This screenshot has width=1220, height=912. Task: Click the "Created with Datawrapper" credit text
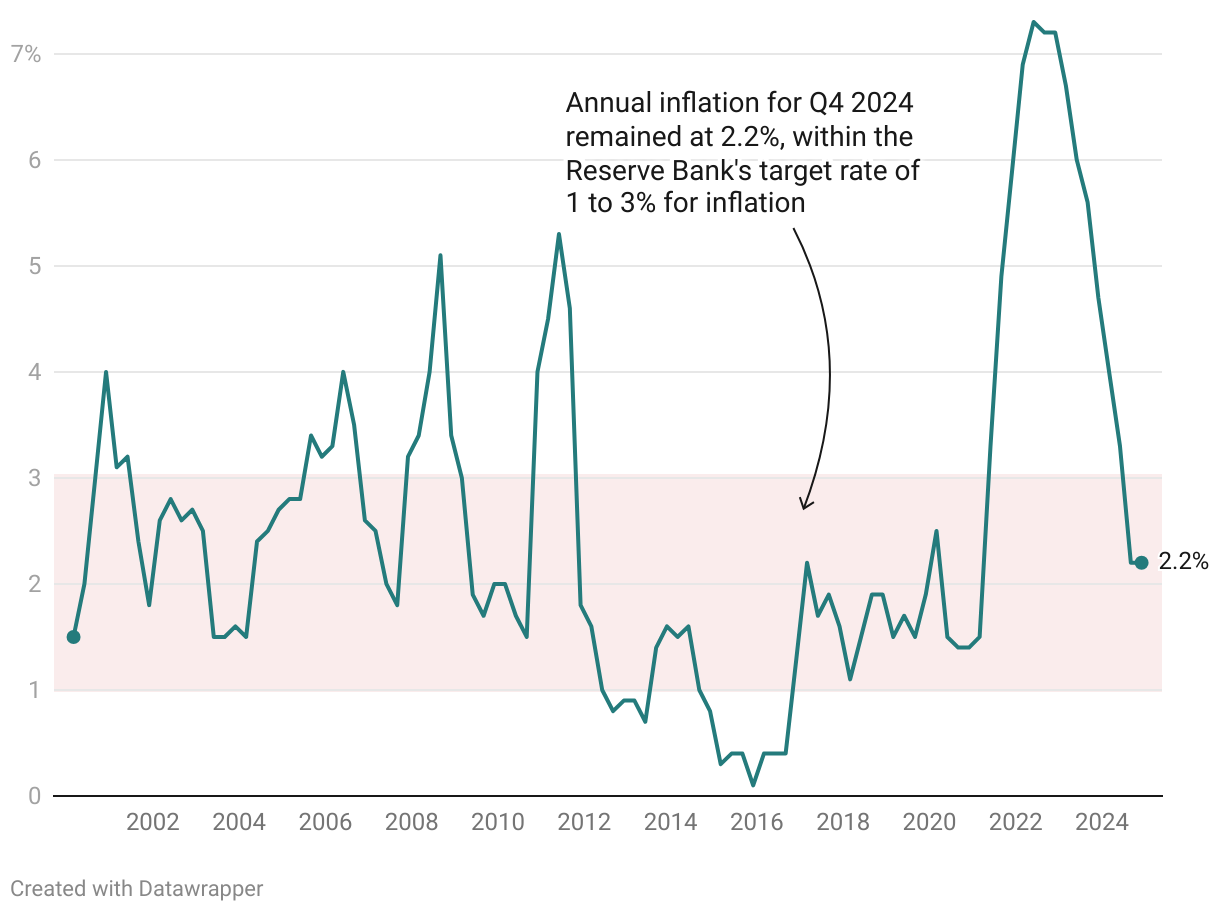click(137, 888)
